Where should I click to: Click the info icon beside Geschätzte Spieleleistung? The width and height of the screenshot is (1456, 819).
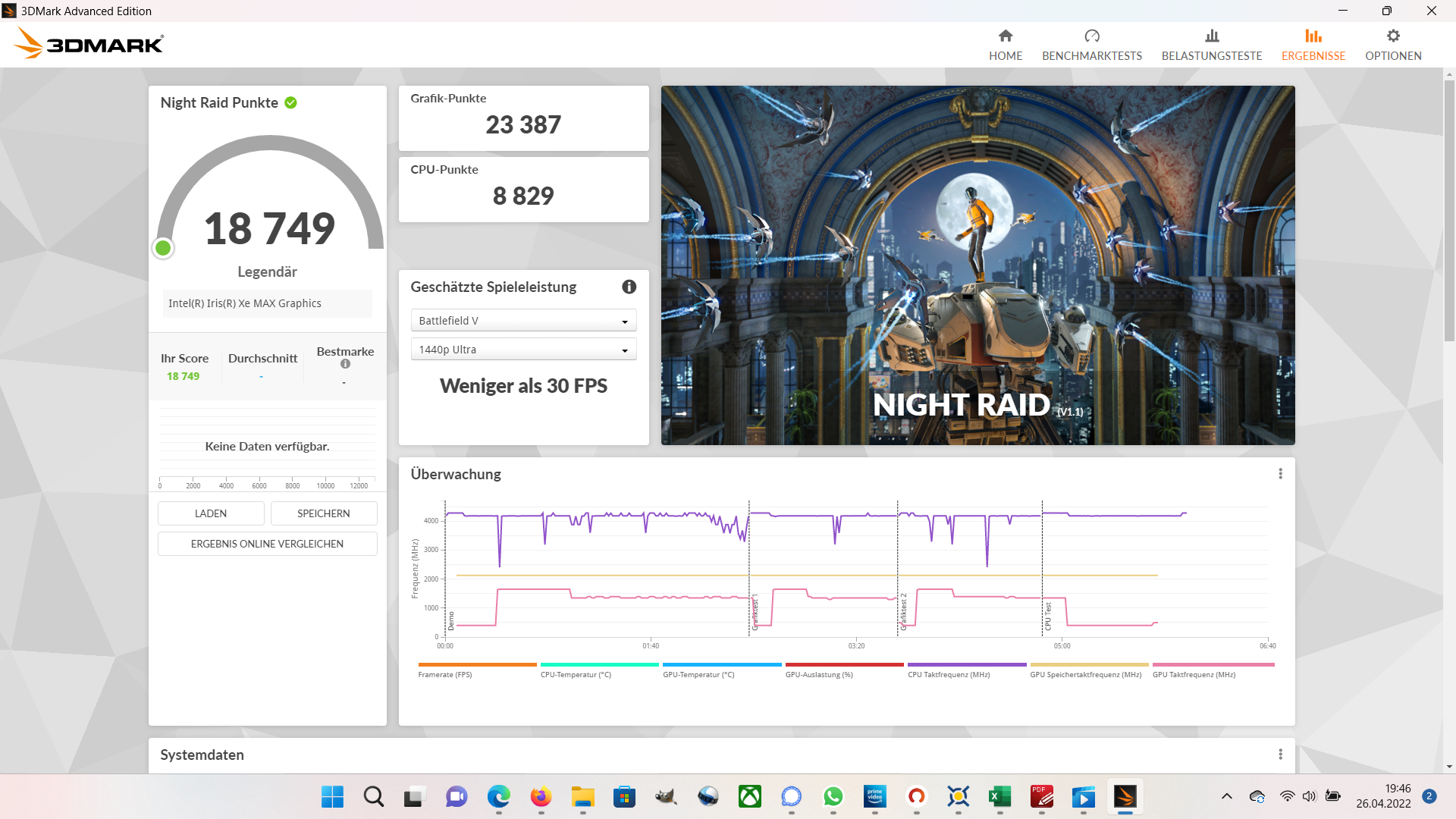coord(629,287)
